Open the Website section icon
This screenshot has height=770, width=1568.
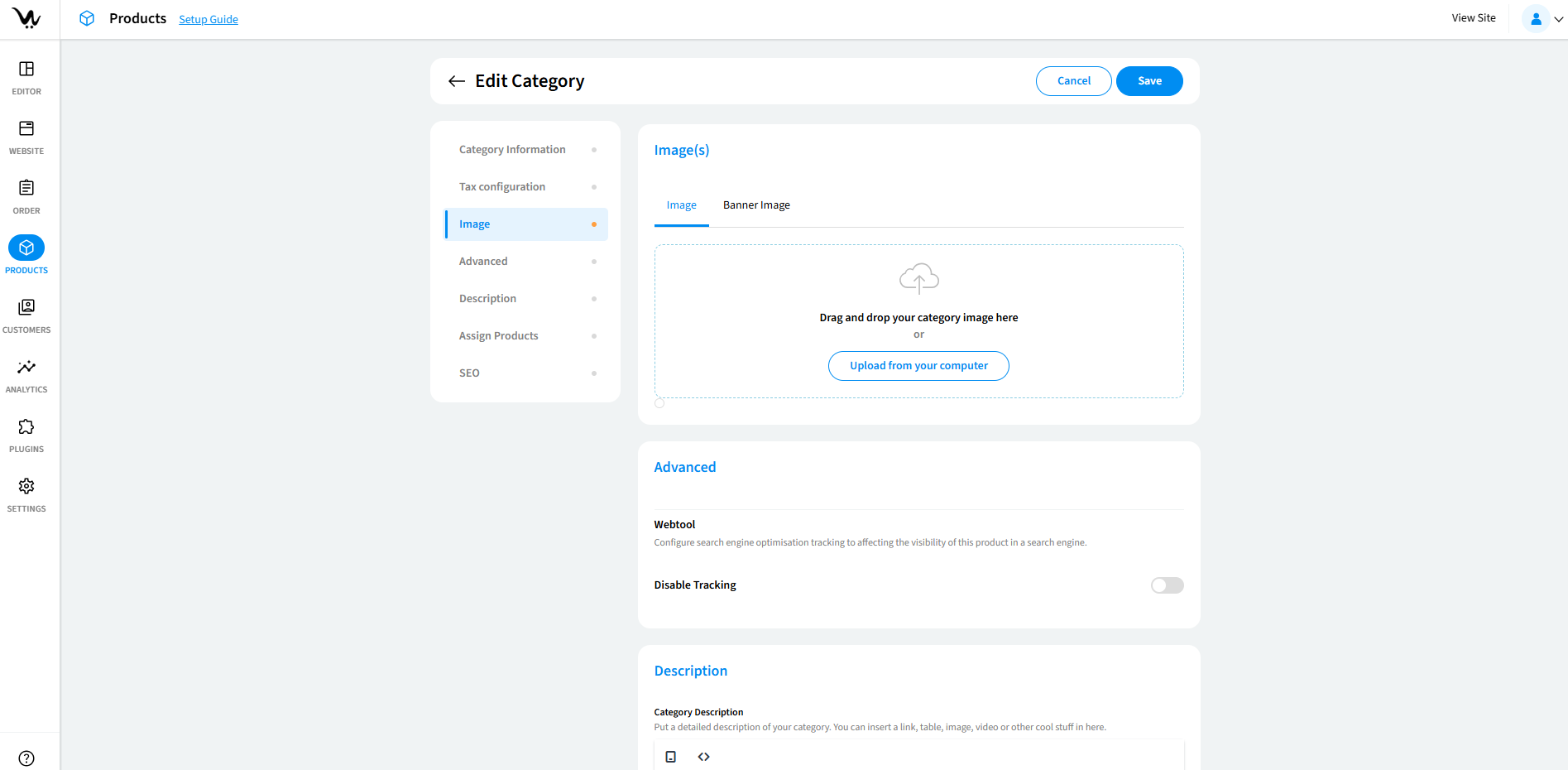[x=26, y=129]
